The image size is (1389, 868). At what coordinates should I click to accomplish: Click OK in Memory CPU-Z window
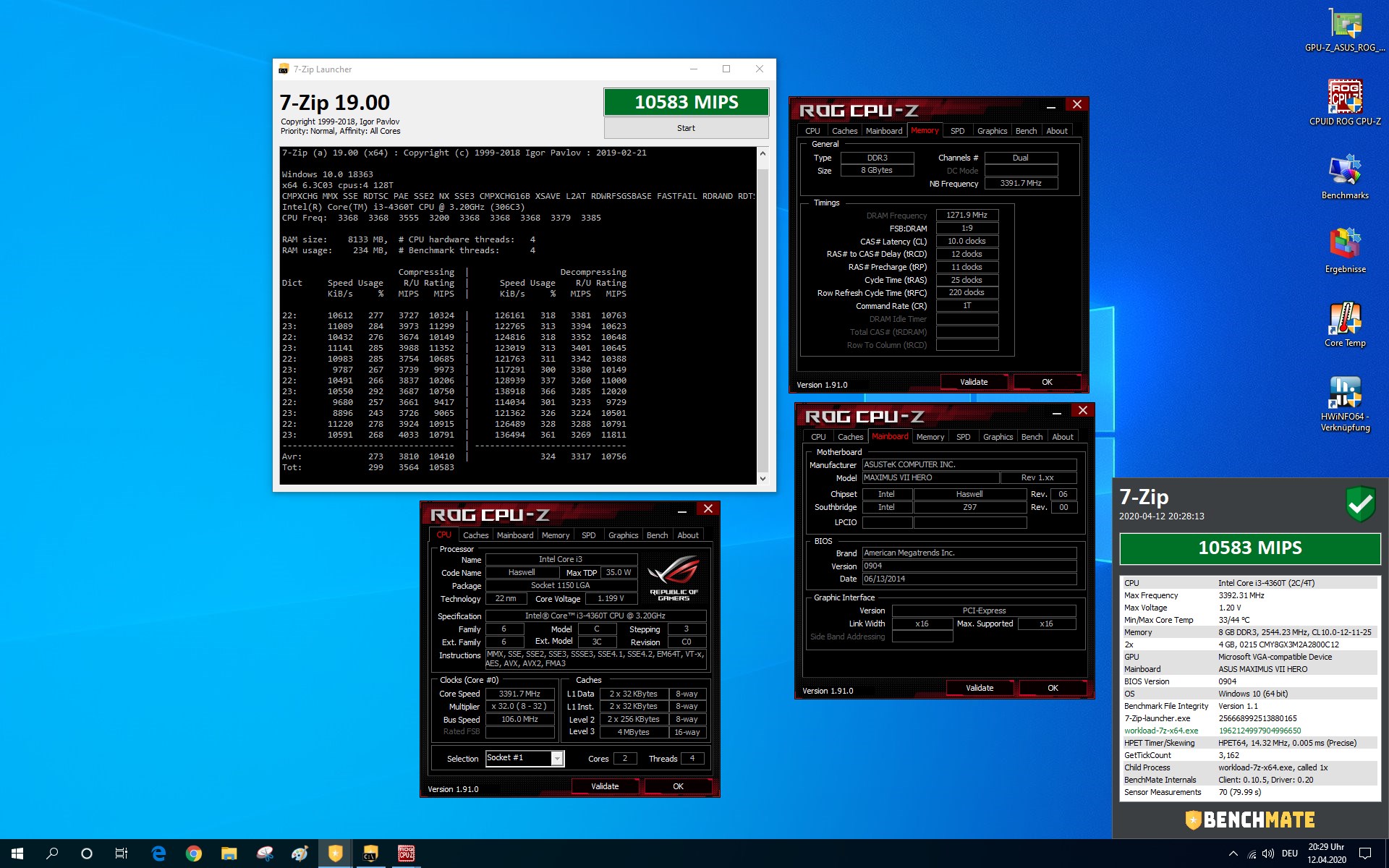coord(1047,382)
